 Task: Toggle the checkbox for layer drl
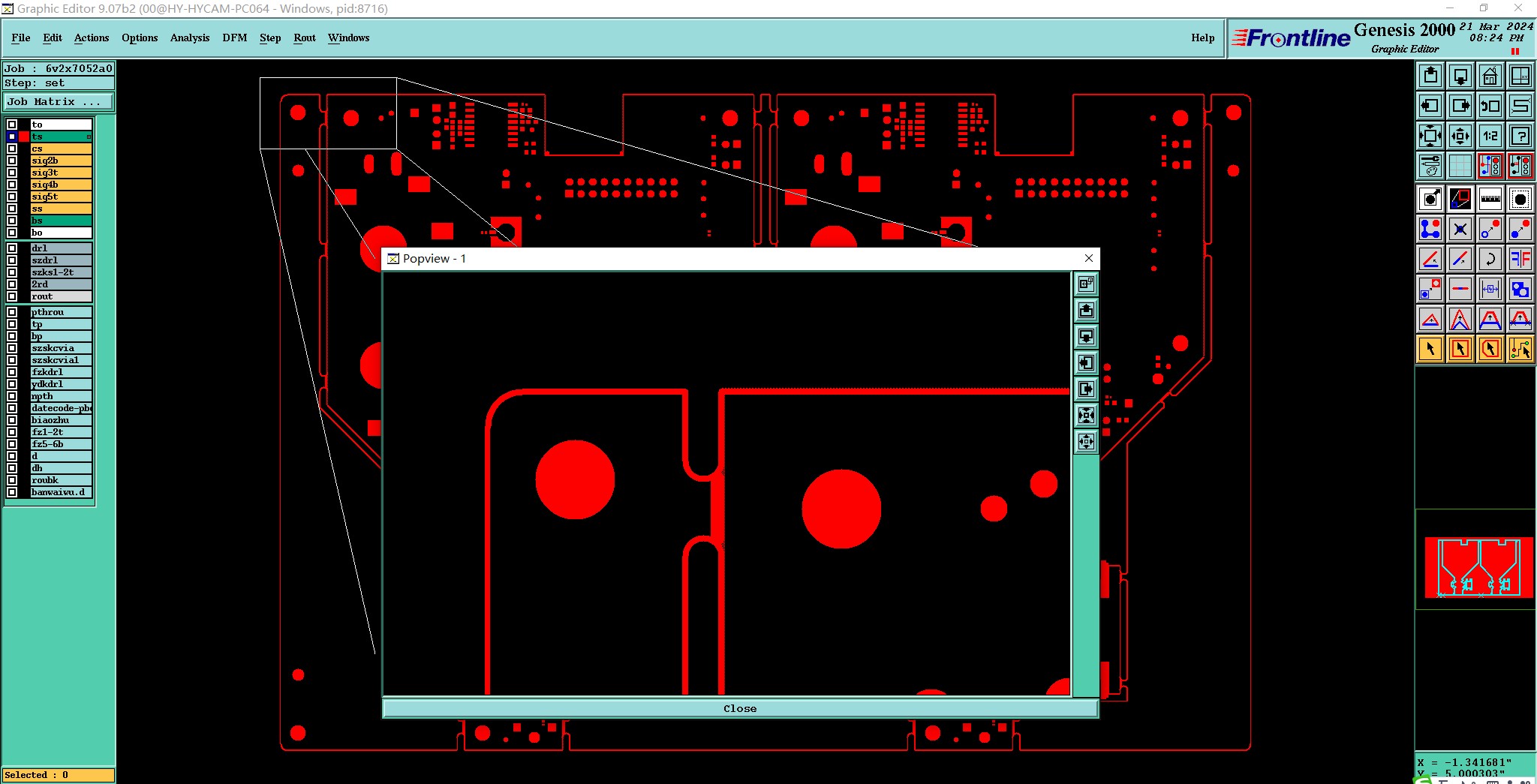coord(12,248)
